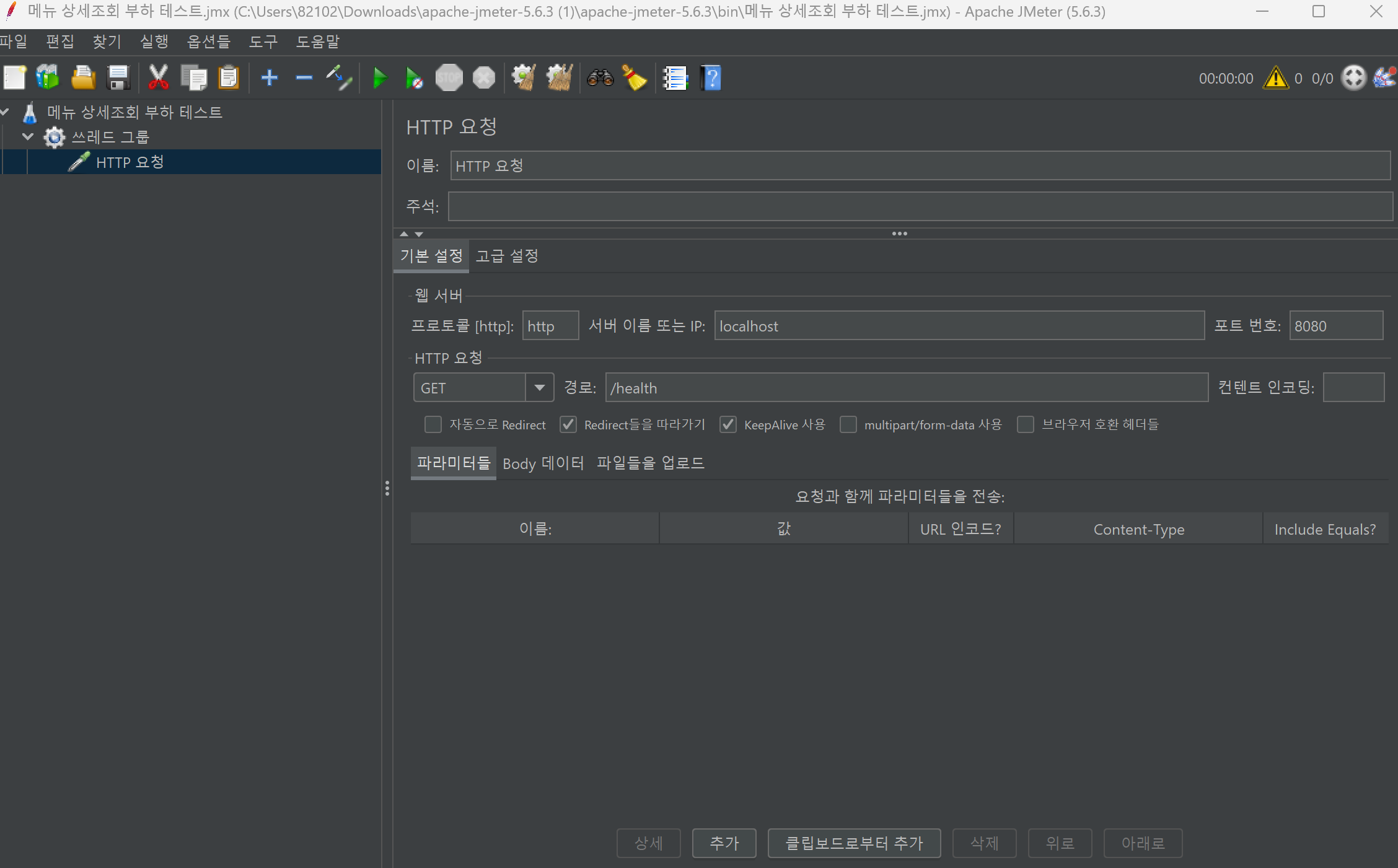Click the 추가 button

point(724,843)
